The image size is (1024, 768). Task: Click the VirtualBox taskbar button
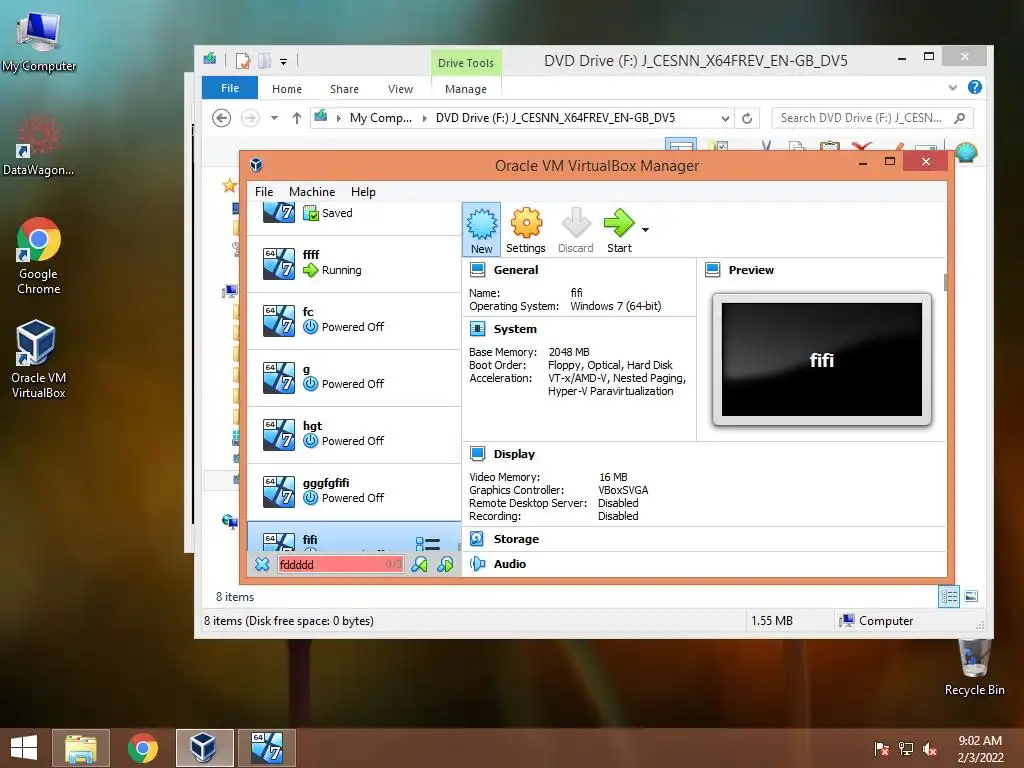(204, 748)
